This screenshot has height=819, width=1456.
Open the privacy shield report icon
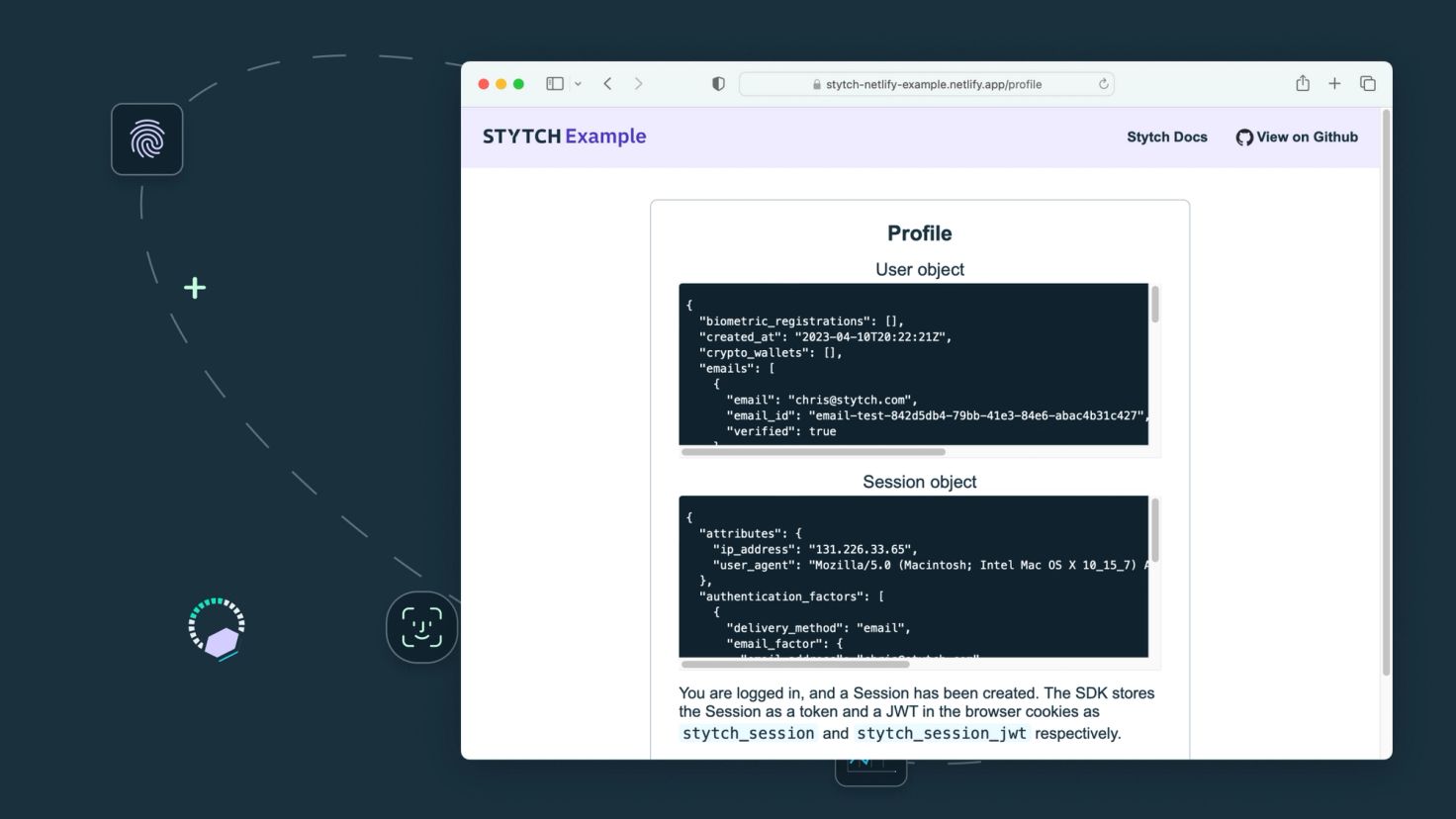pos(718,84)
